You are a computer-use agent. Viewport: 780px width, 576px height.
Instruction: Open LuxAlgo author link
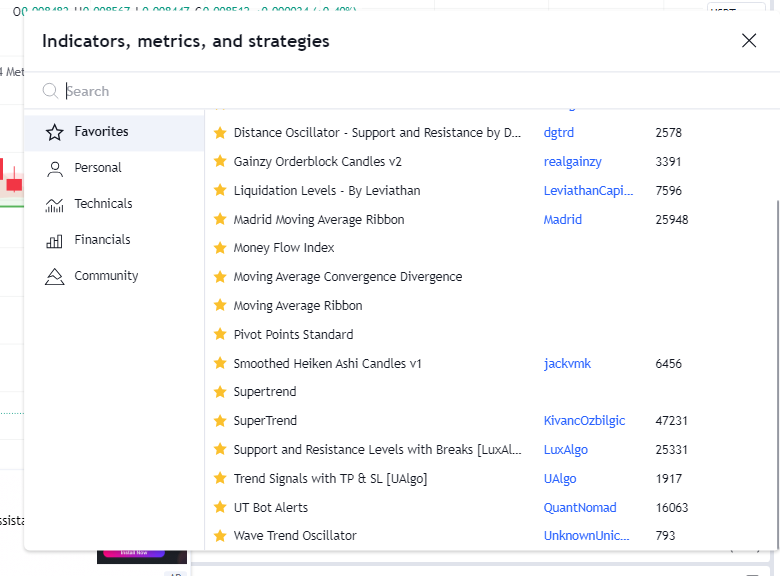pyautogui.click(x=566, y=450)
